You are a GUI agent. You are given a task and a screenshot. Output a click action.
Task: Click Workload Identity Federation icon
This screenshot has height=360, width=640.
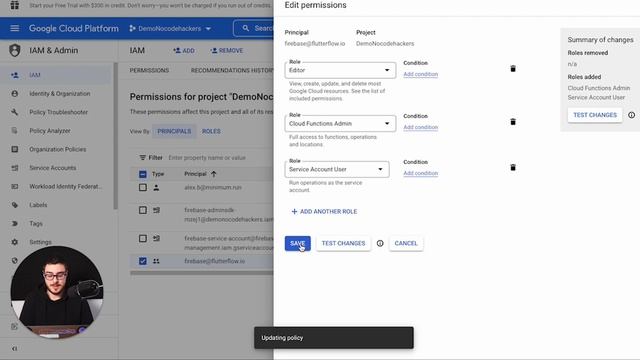(x=15, y=186)
